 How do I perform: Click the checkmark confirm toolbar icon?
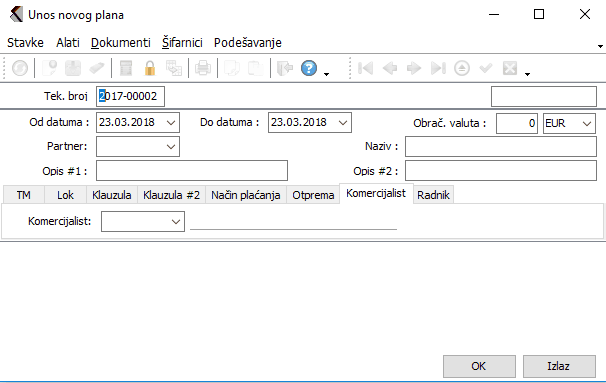click(486, 68)
